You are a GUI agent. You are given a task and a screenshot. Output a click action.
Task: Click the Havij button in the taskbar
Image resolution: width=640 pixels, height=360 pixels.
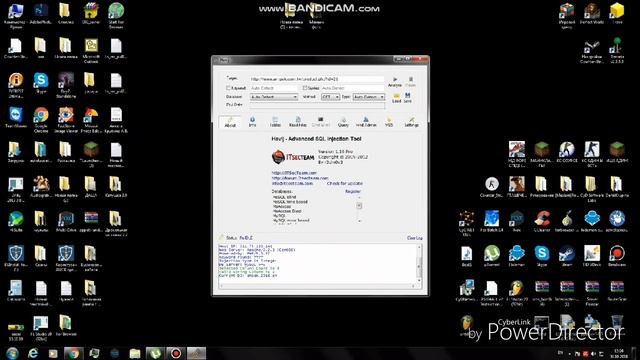pyautogui.click(x=196, y=353)
